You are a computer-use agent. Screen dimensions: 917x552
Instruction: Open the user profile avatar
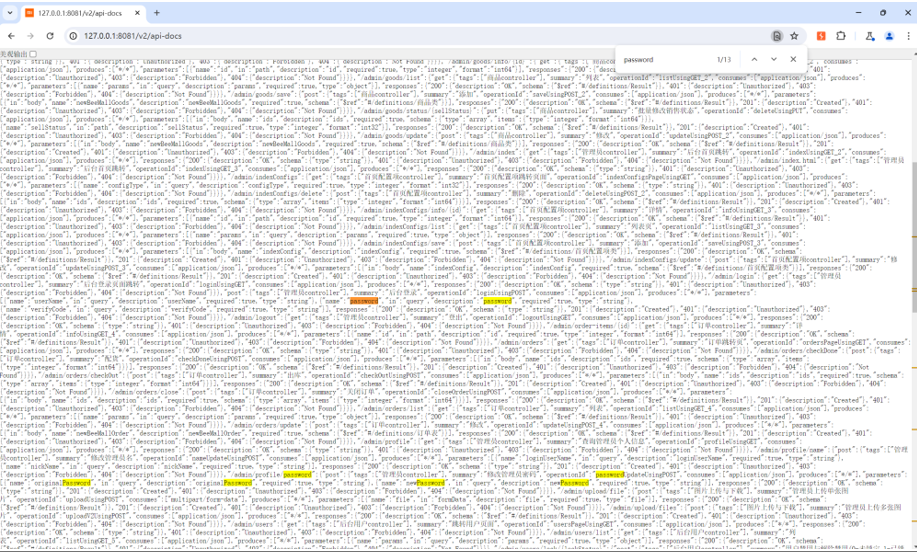coord(889,36)
